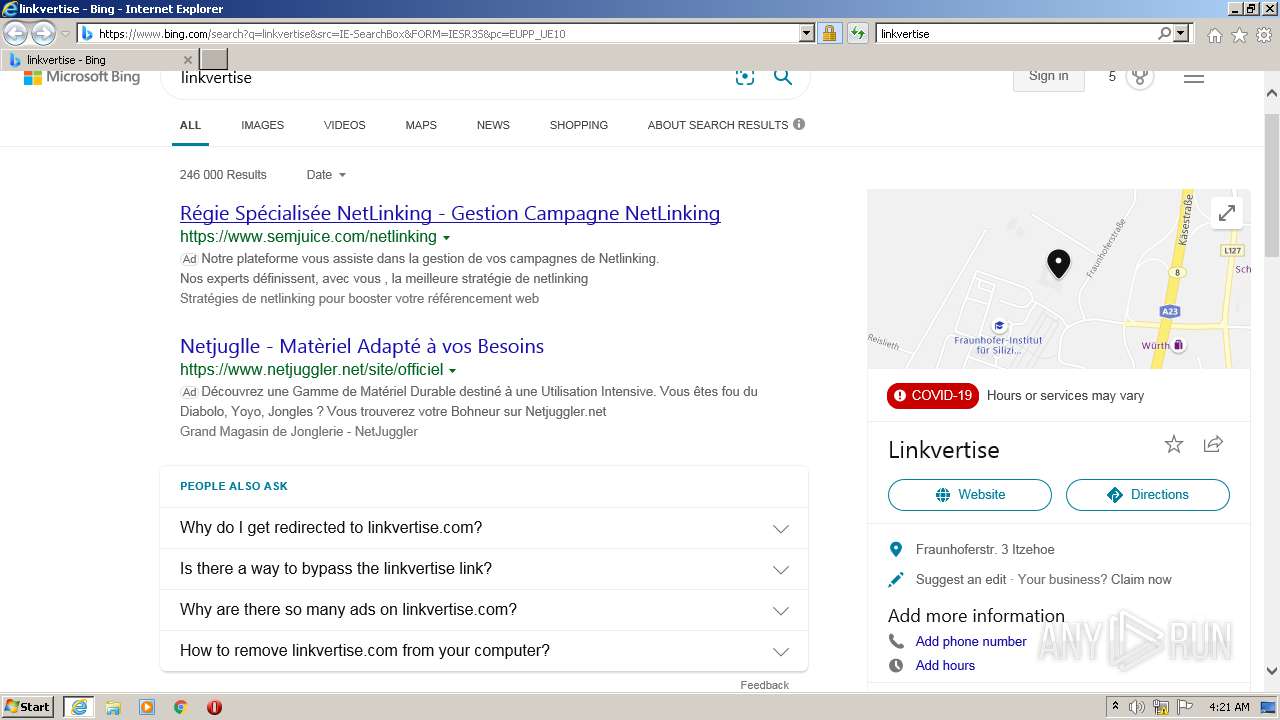The image size is (1280, 720).
Task: Share the Linkvertise listing
Action: [1213, 444]
